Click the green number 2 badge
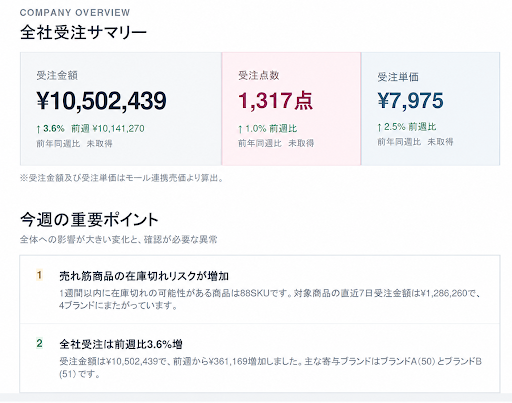This screenshot has width=512, height=403. click(39, 343)
